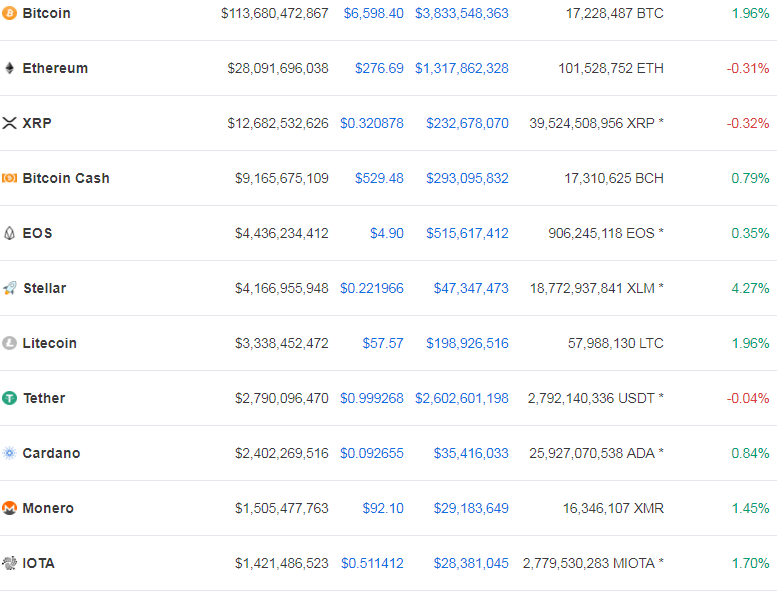Select EOS market cap $4,436,234,412
This screenshot has width=777, height=593.
click(281, 233)
